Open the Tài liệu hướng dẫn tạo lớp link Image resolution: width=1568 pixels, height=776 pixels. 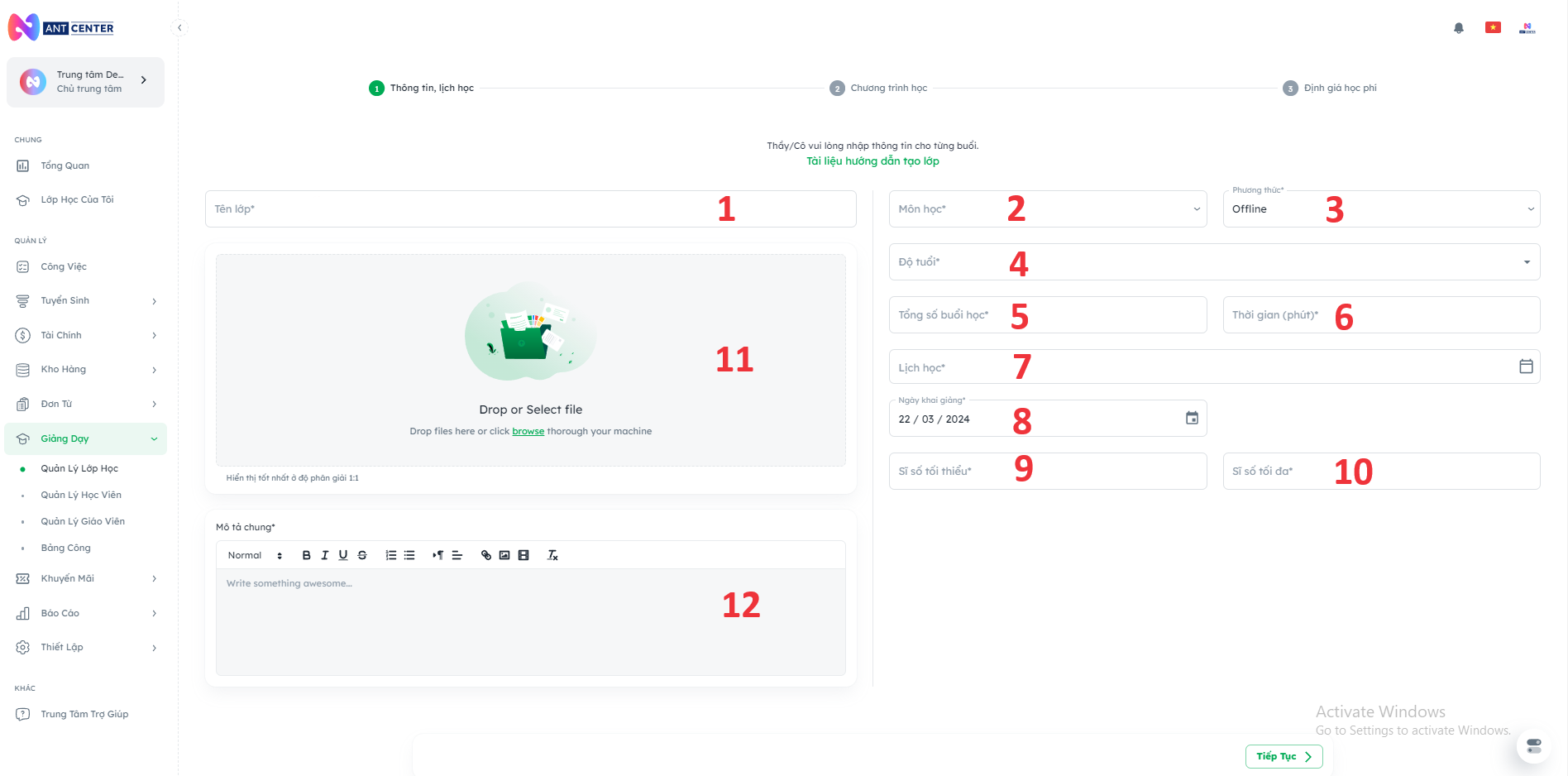[x=872, y=161]
